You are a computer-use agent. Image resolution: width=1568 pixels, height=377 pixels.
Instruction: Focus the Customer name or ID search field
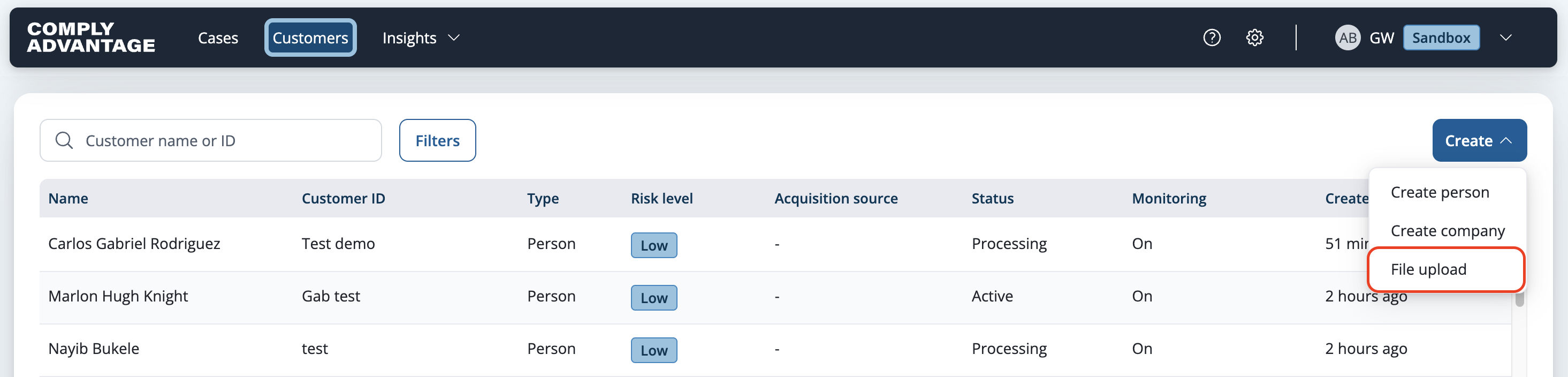point(211,141)
